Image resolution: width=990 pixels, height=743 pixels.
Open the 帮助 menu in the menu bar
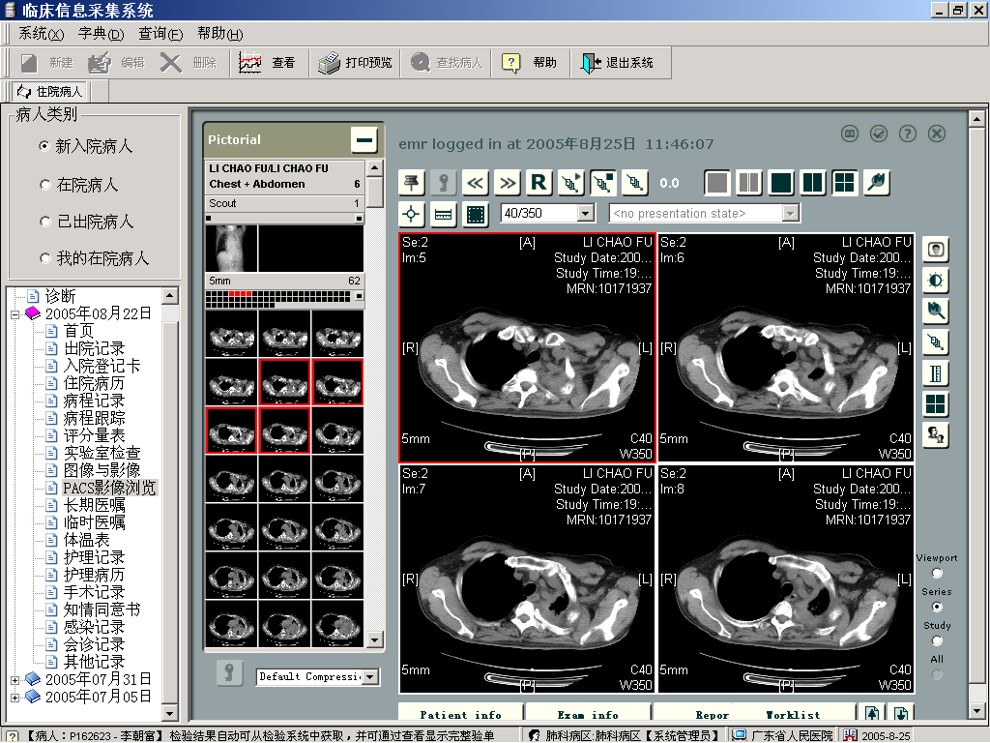(220, 33)
